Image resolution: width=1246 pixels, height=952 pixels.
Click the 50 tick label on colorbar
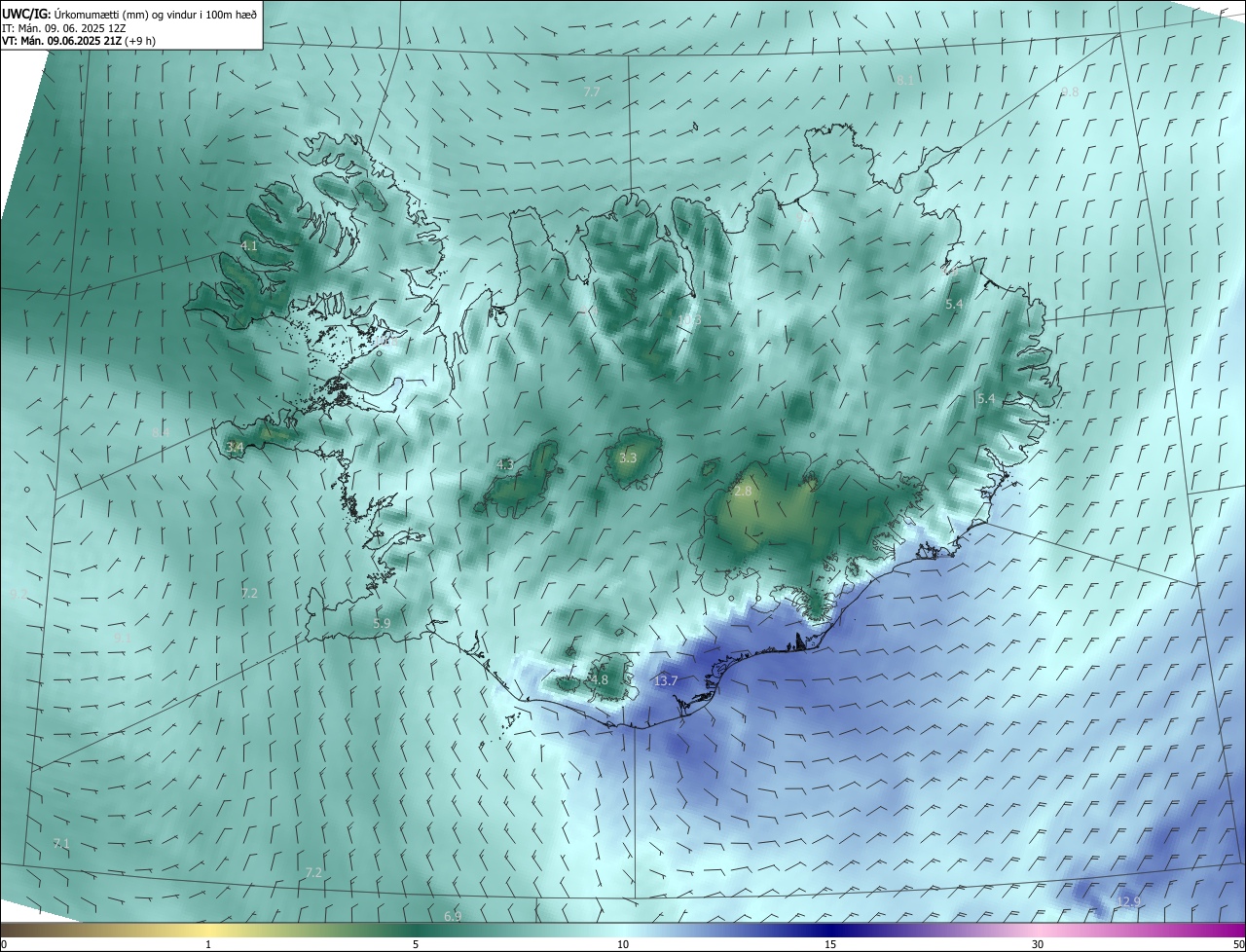click(1238, 944)
